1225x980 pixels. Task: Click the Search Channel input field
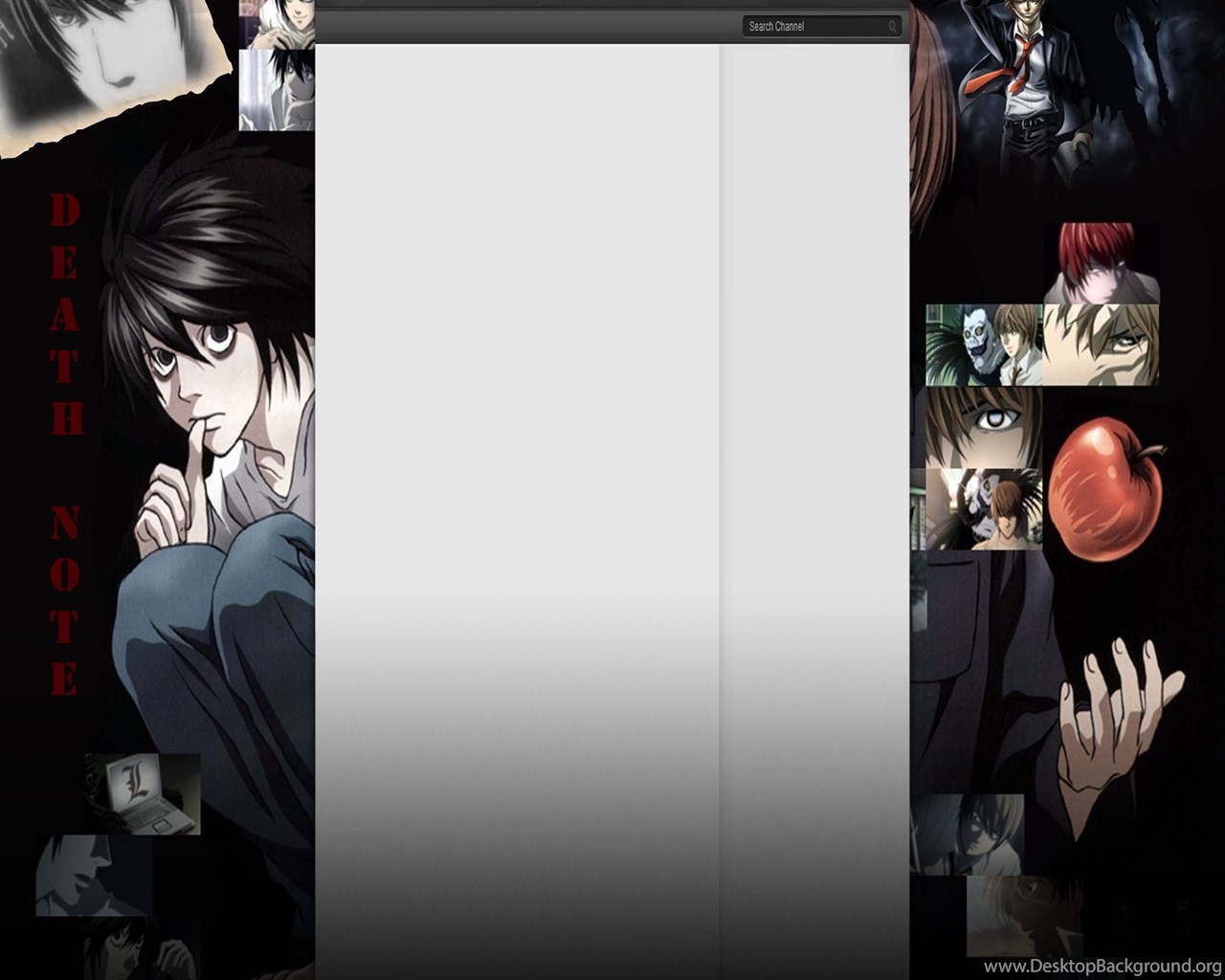[821, 27]
